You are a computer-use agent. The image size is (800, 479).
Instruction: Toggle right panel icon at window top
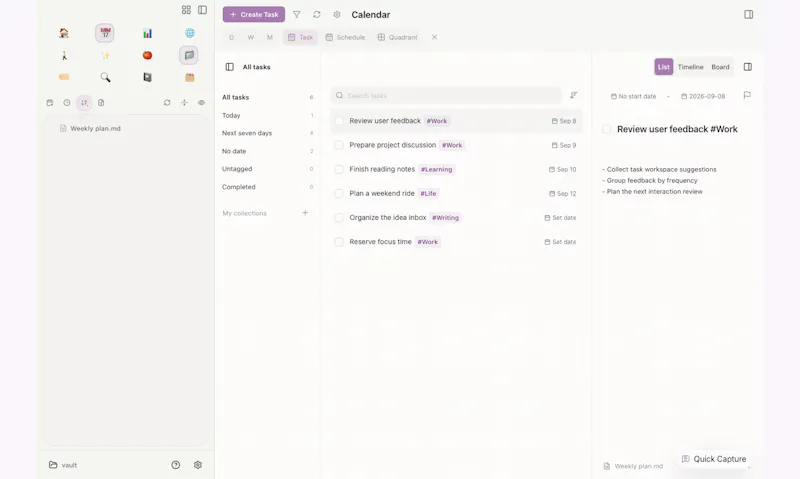(x=748, y=14)
